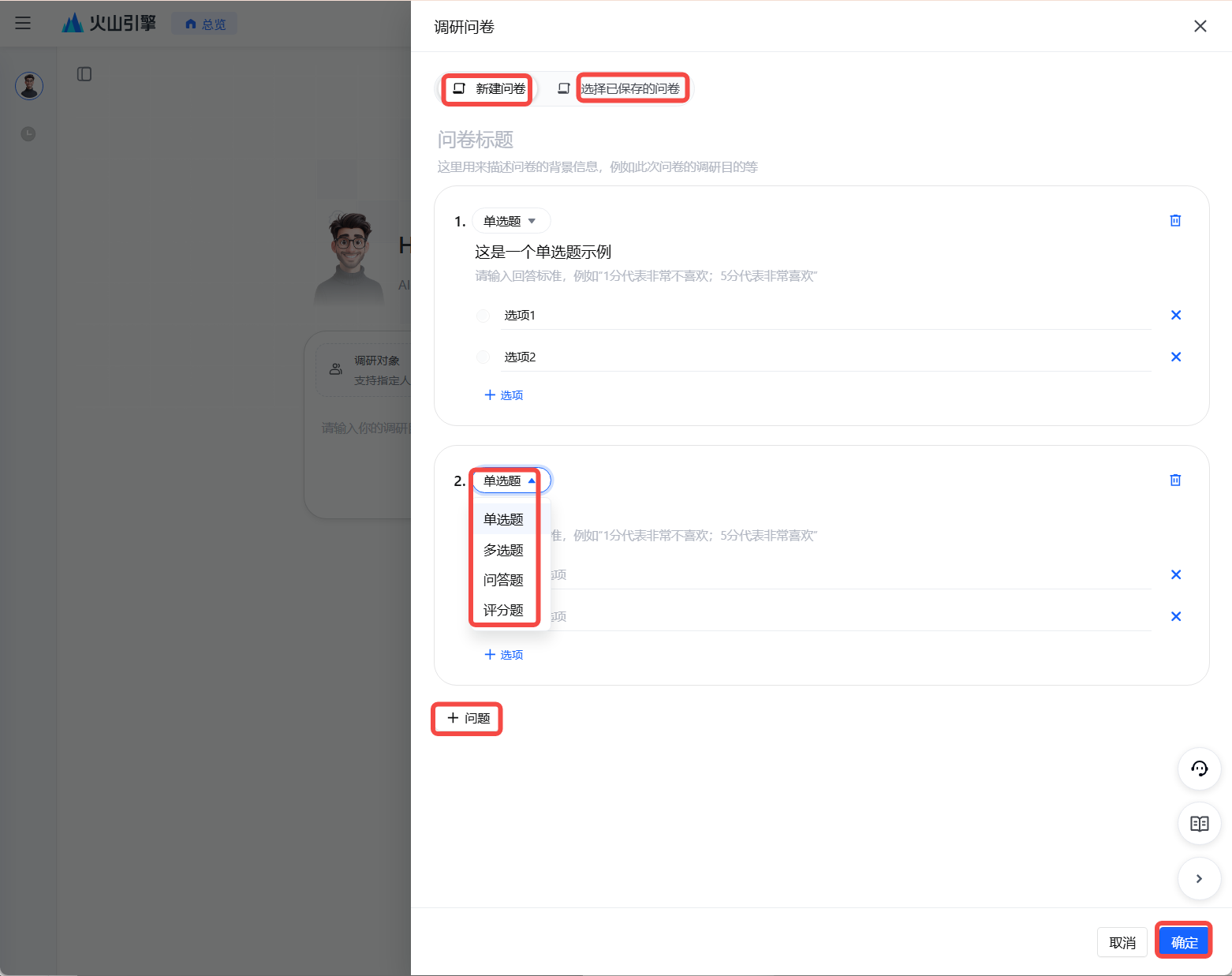Switch to the 选择已保存的问卷 tab
Image resolution: width=1232 pixels, height=976 pixels.
pos(619,88)
